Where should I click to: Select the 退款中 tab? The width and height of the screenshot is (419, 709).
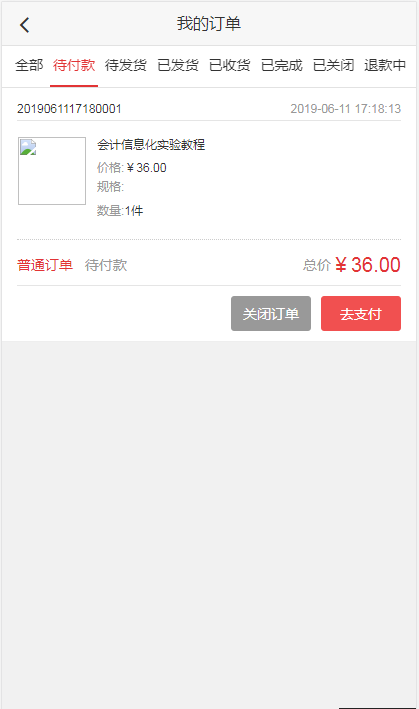pos(385,66)
